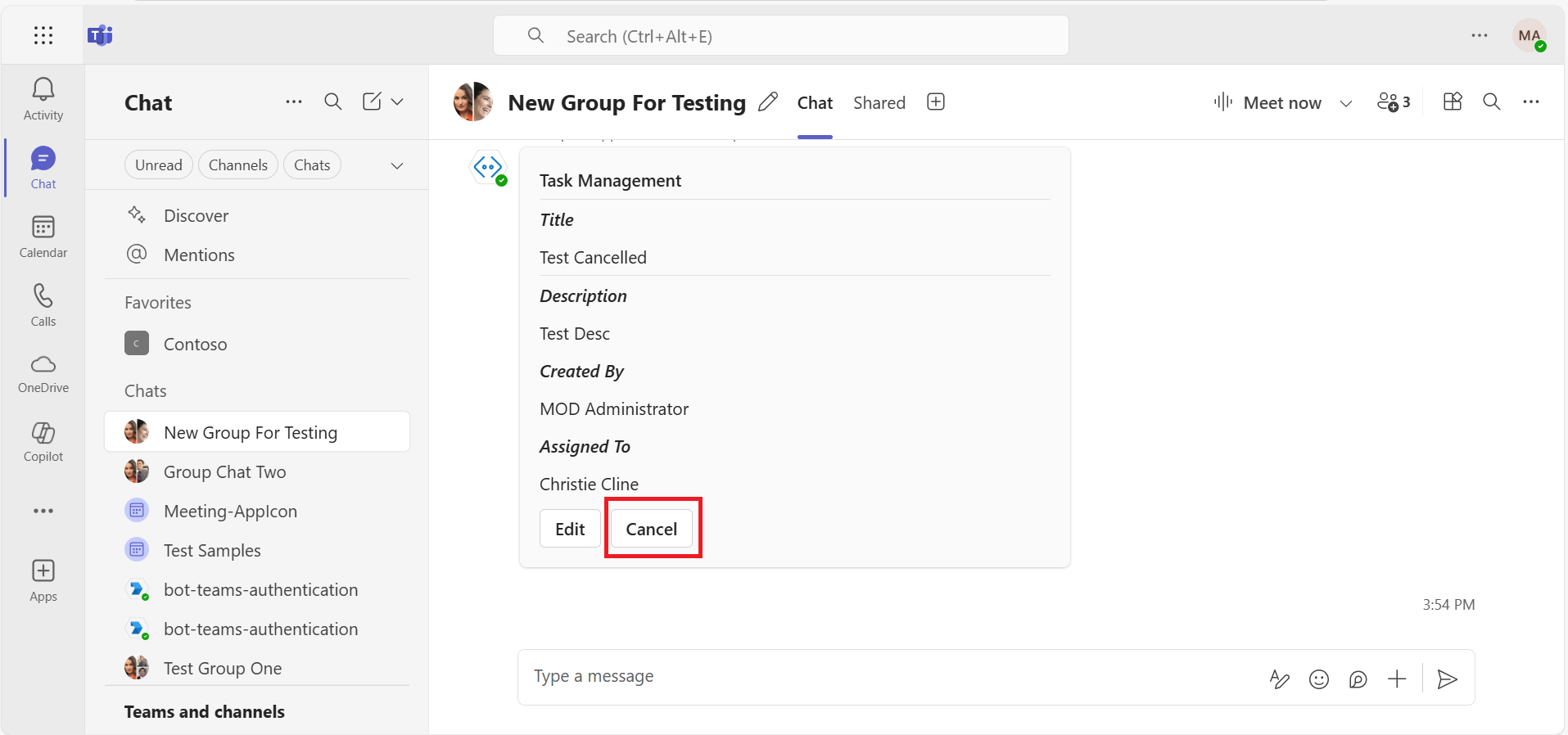Open Calendar in the left rail
Image resolution: width=1568 pixels, height=735 pixels.
[x=43, y=237]
